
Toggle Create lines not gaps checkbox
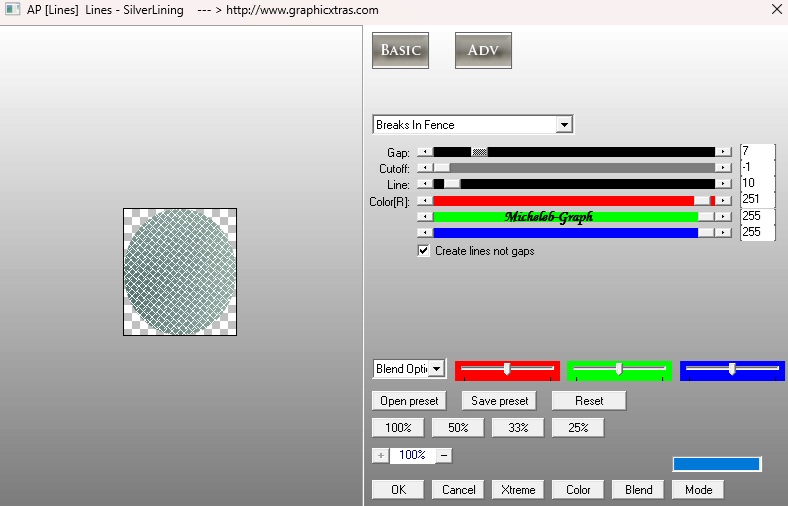[424, 251]
